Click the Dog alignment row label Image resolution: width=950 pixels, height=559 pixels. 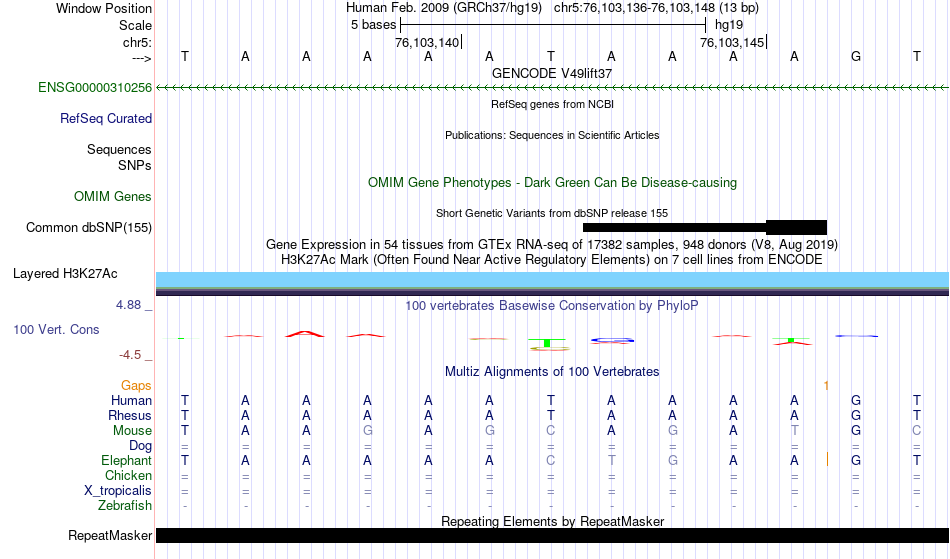pos(140,446)
